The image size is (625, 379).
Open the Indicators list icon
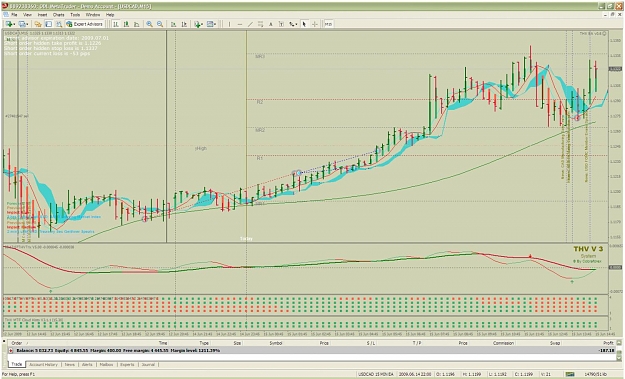[197, 24]
